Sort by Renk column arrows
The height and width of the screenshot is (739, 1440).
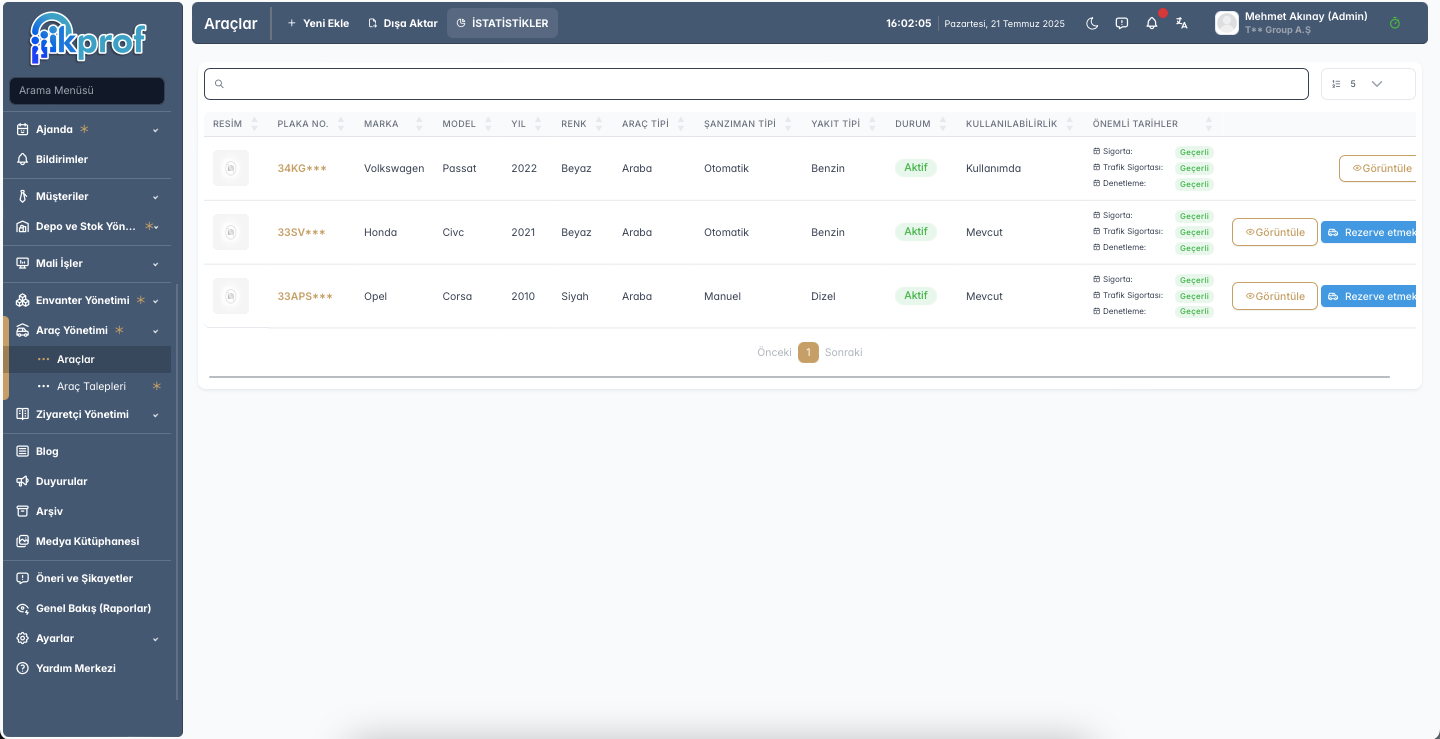click(600, 124)
